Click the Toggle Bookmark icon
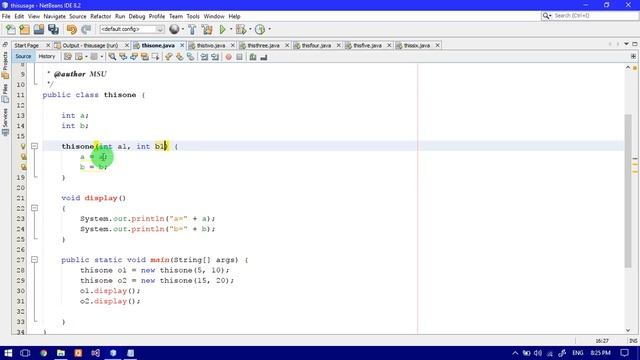640x360 pixels. 191,57
